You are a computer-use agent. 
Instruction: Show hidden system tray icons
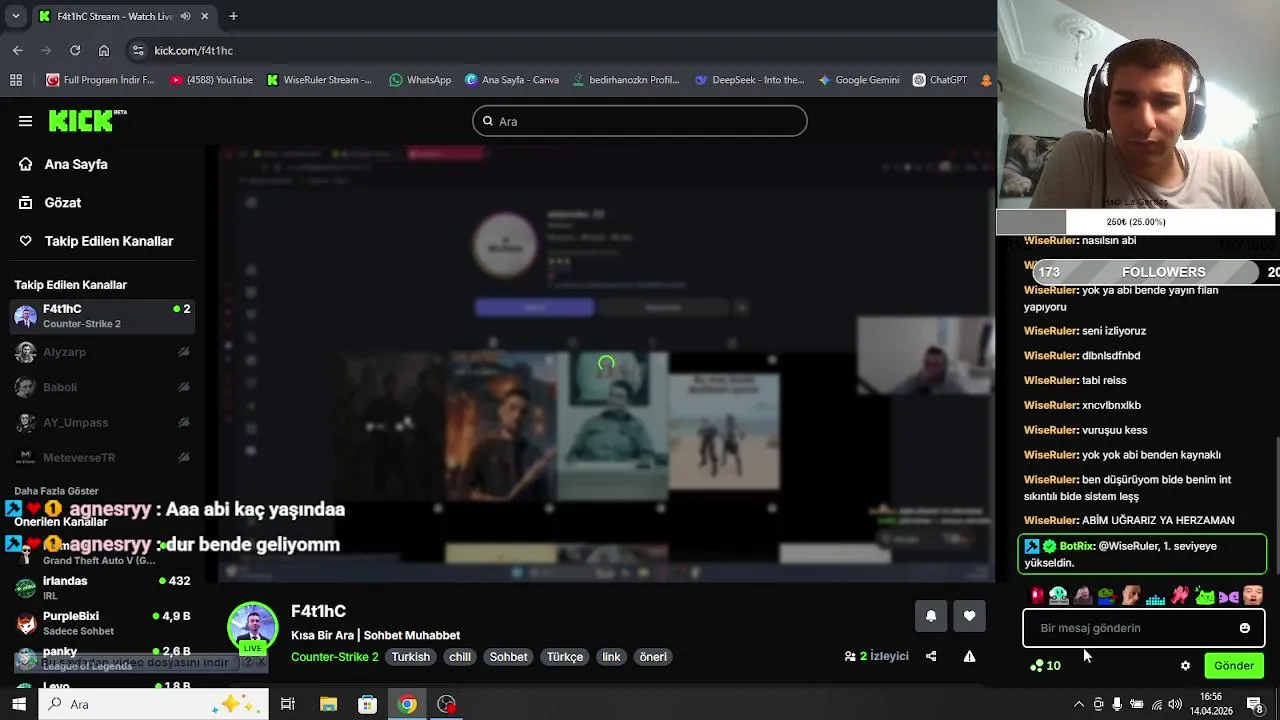(1078, 704)
